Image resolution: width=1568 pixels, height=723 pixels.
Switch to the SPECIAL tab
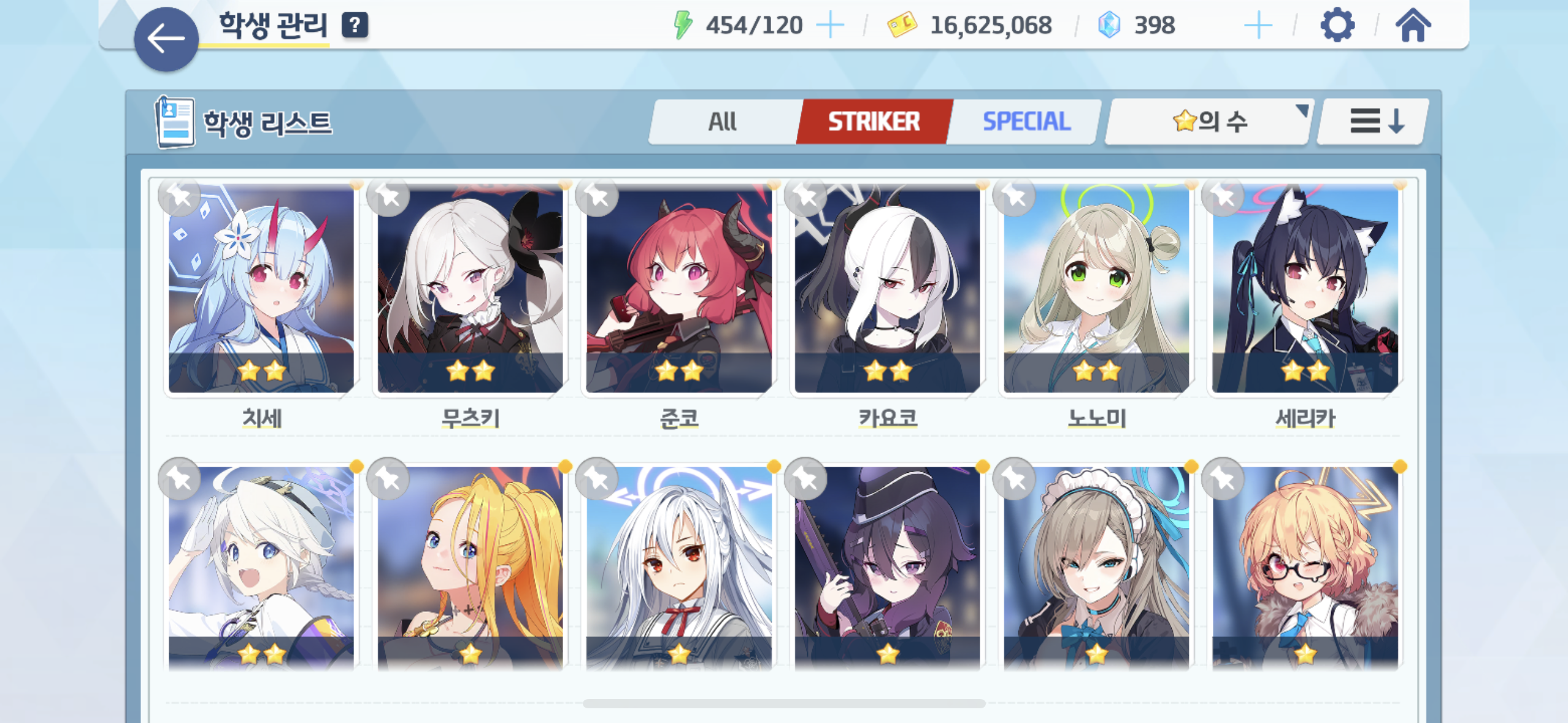(x=1026, y=121)
